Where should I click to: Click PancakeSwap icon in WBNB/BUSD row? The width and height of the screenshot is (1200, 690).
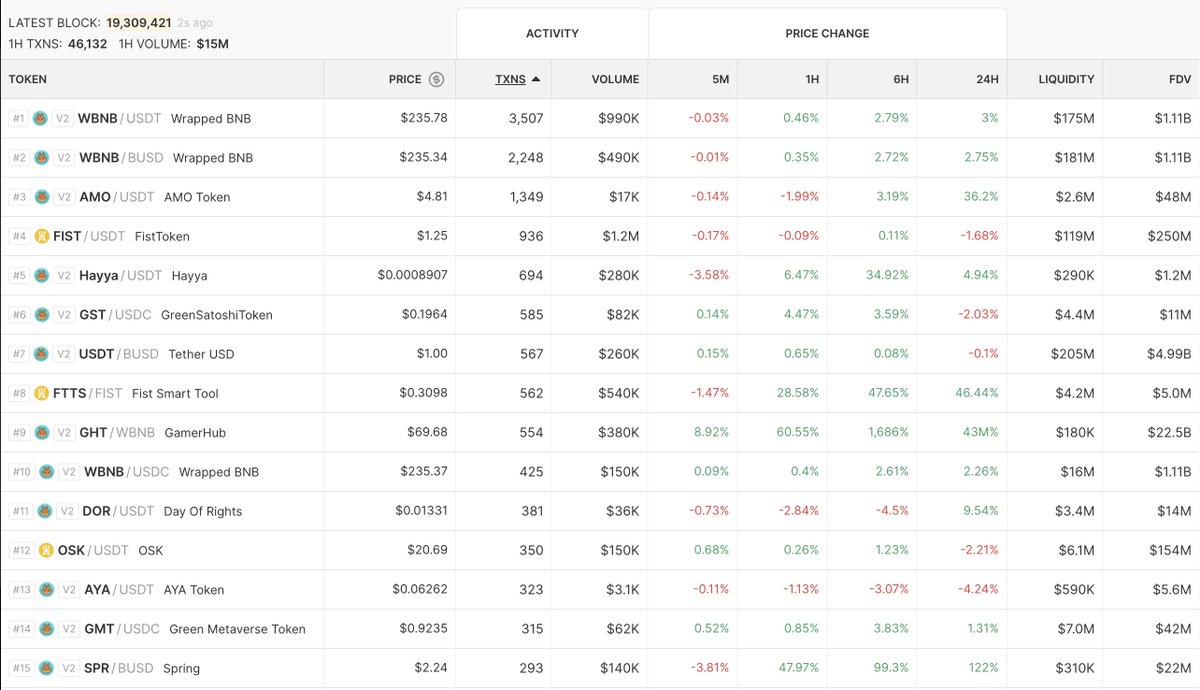click(41, 157)
